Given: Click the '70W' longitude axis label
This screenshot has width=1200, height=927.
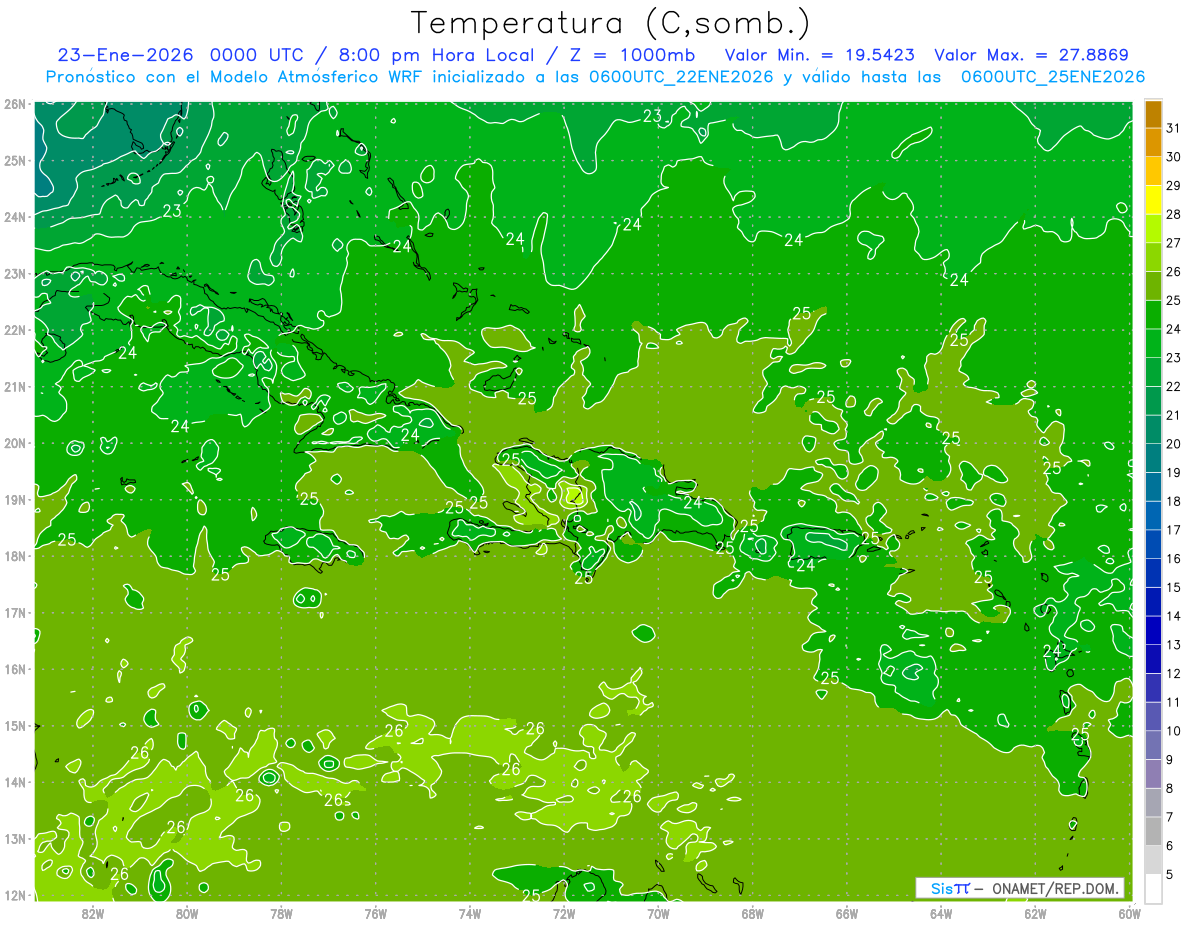Looking at the screenshot, I should point(657,913).
